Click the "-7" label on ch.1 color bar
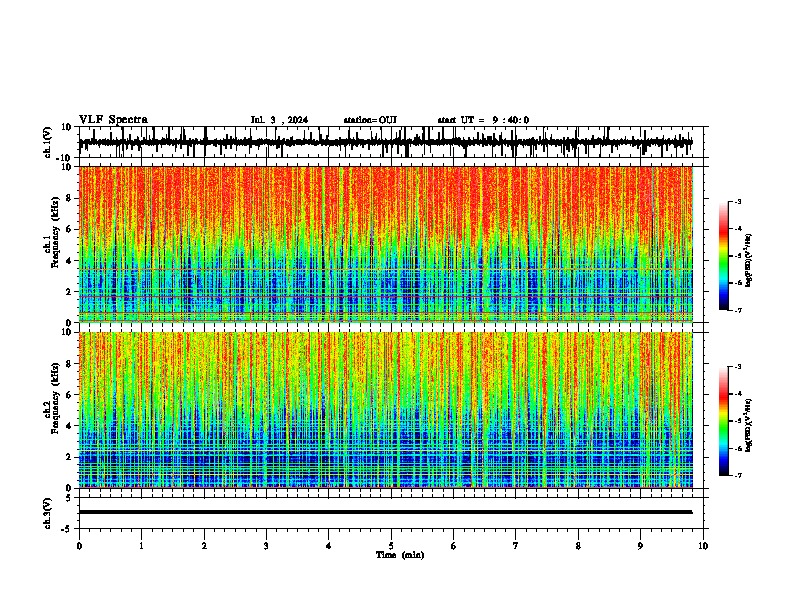792x612 pixels. coord(737,310)
